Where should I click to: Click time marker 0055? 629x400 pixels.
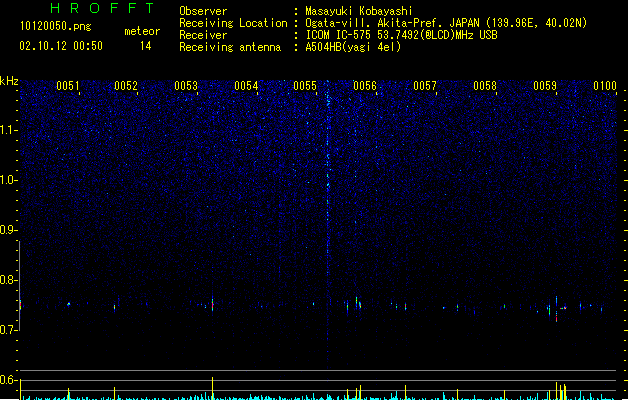point(305,86)
